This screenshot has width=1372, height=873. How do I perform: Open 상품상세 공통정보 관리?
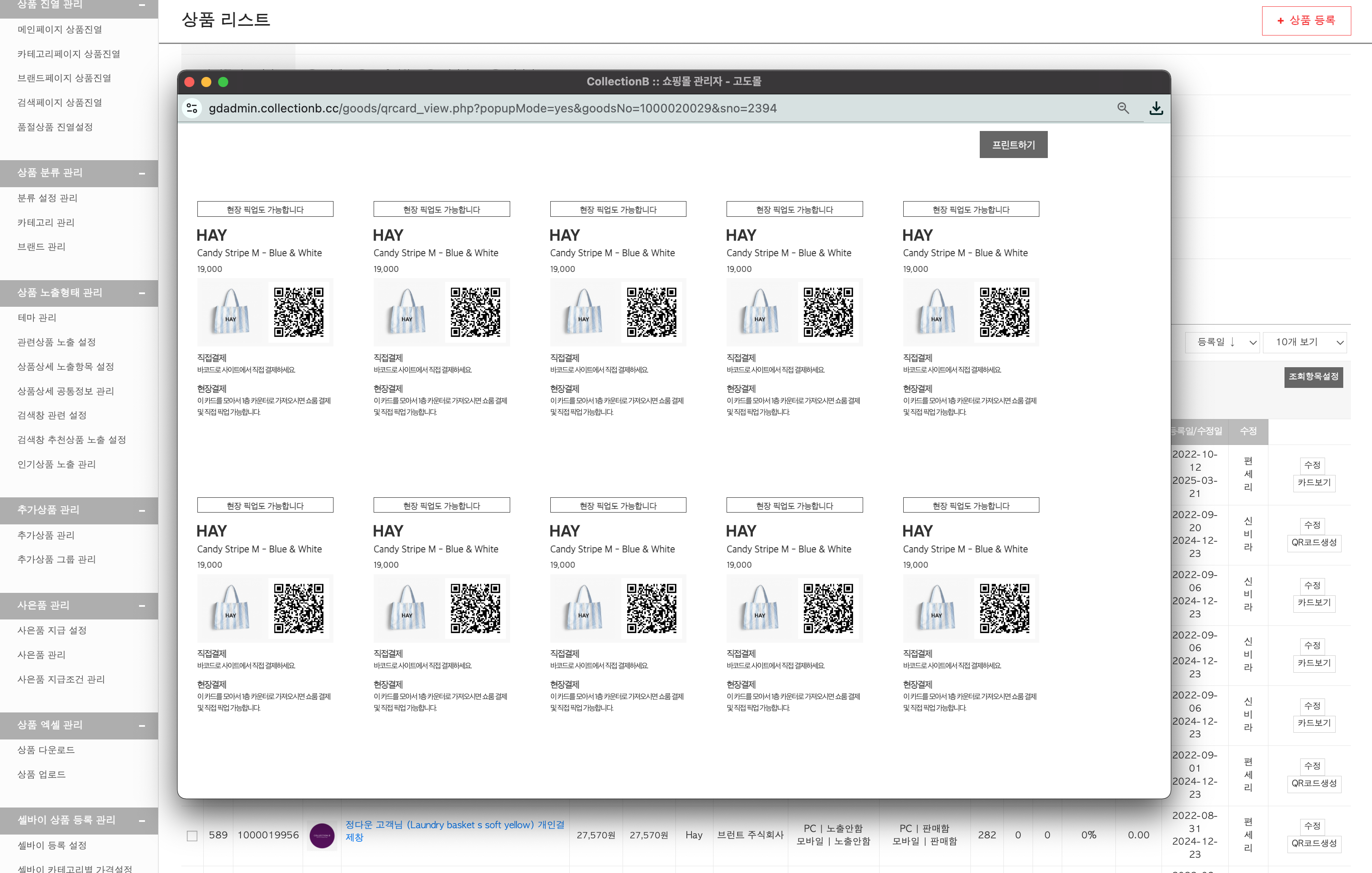coord(66,391)
